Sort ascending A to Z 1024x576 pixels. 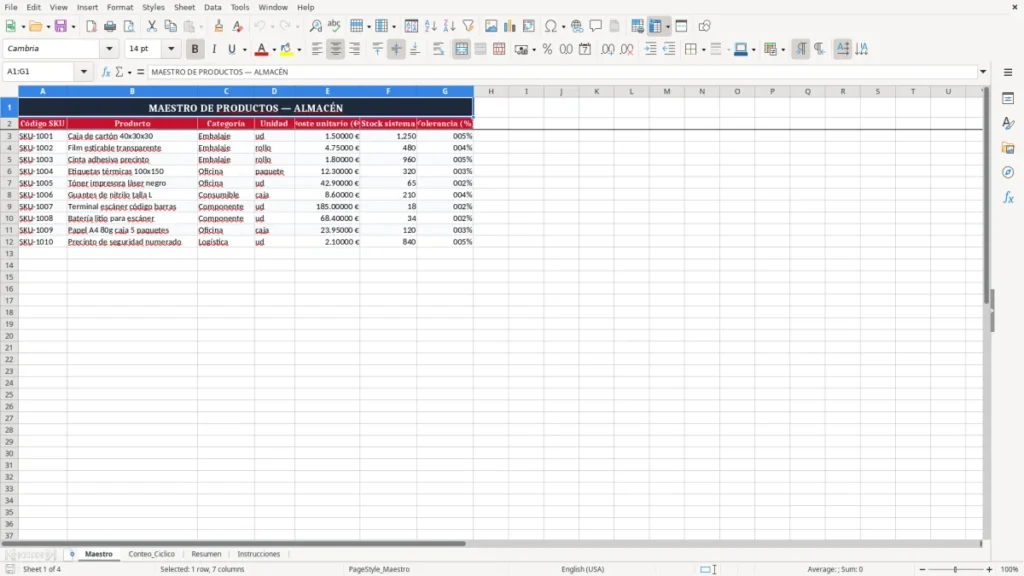tap(430, 26)
